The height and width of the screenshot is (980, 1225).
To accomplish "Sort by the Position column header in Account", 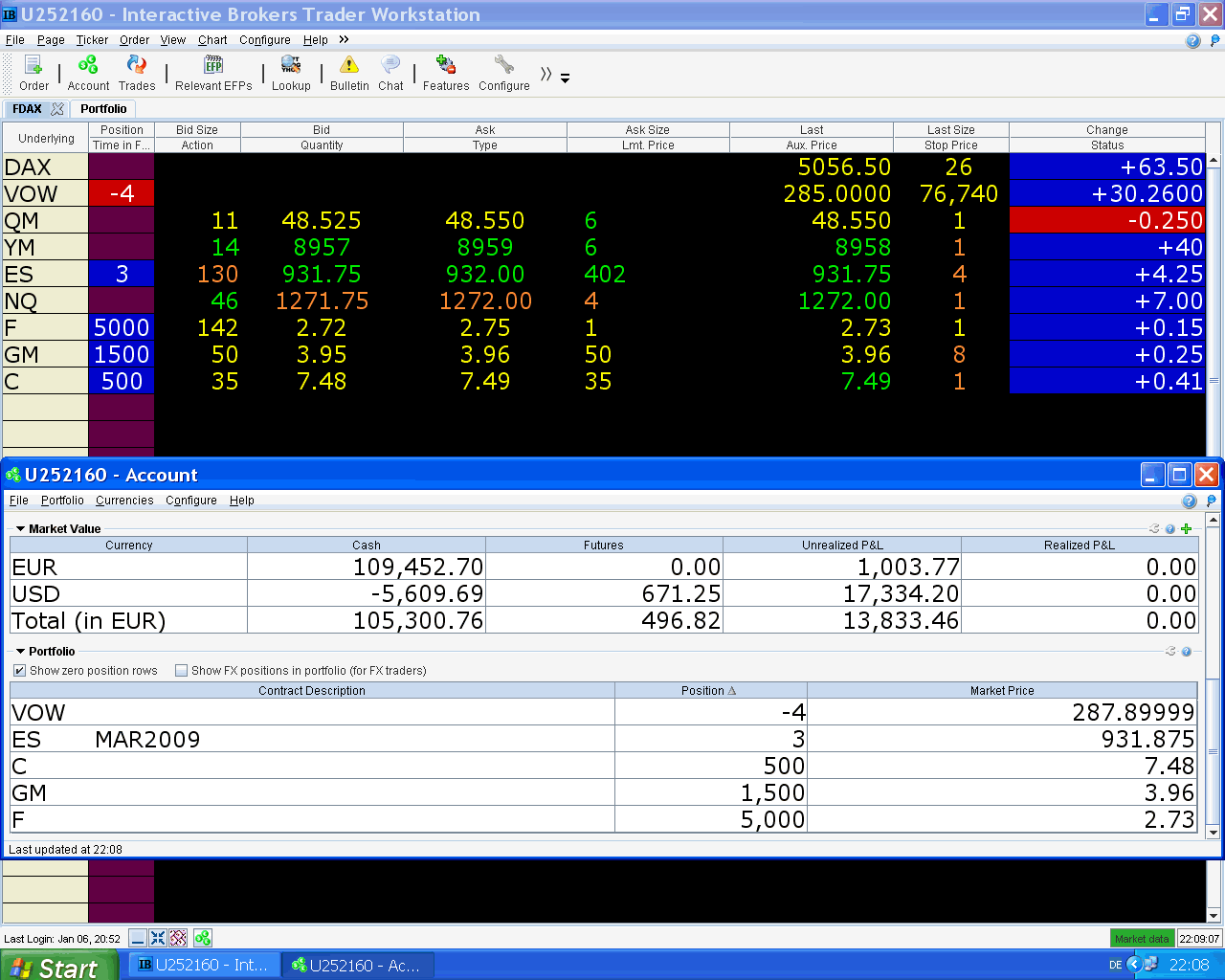I will (710, 690).
